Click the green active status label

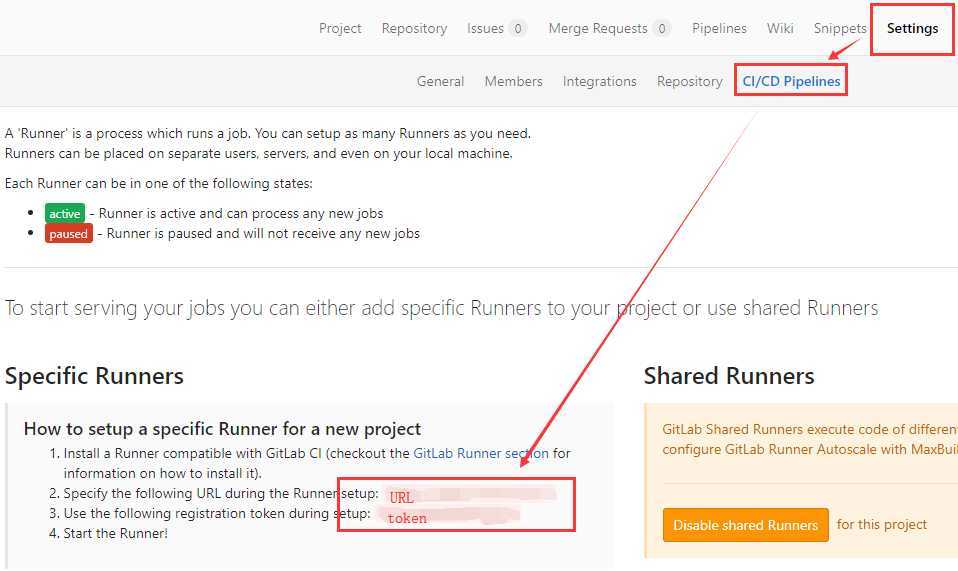65,214
